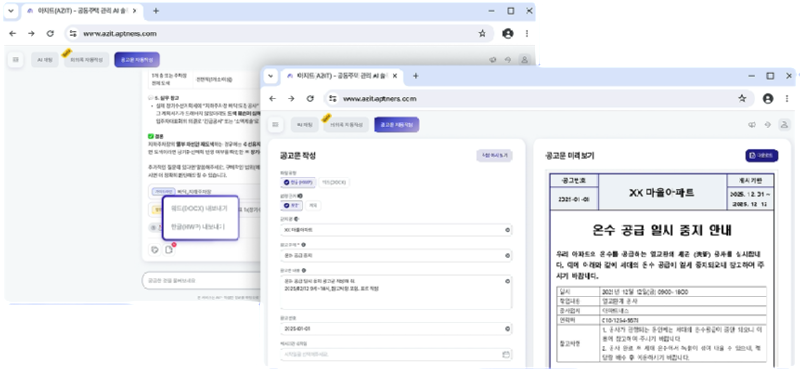This screenshot has width=800, height=369.
Task: Toggle sidebar hamburger in back window
Action: tap(15, 60)
